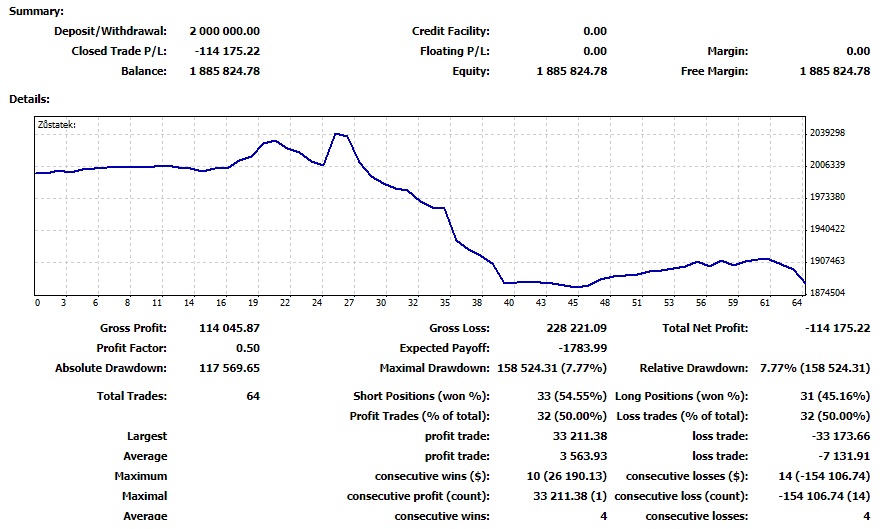Click the Equity value in the summary
This screenshot has width=880, height=529.
click(x=571, y=71)
